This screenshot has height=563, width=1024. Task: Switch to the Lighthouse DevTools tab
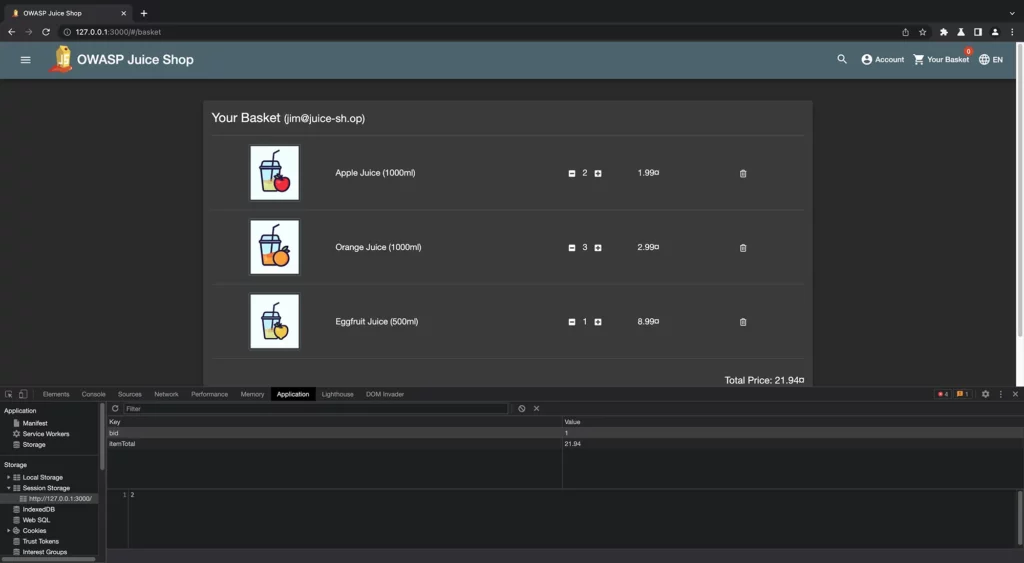tap(338, 394)
